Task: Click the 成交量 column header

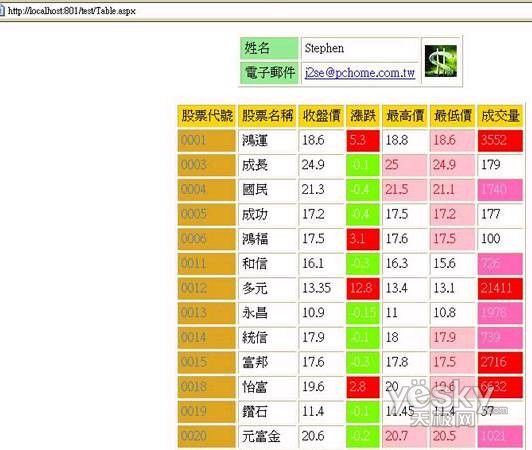Action: pos(500,116)
